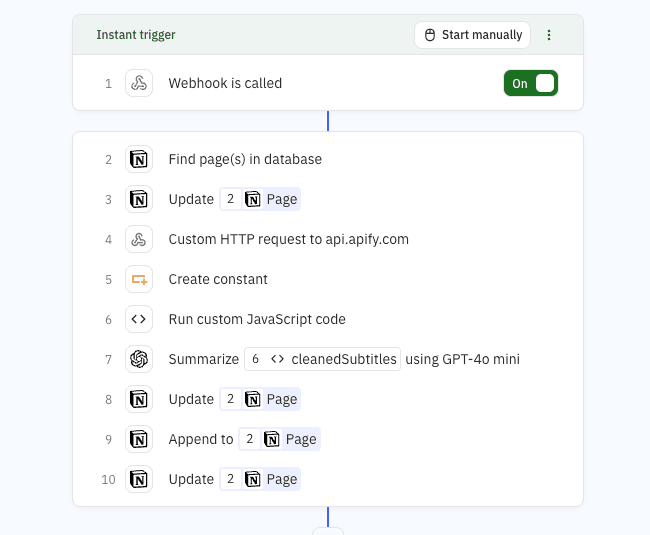Select the Page chip in Append to step
Viewport: 650px width, 535px height.
tap(279, 439)
